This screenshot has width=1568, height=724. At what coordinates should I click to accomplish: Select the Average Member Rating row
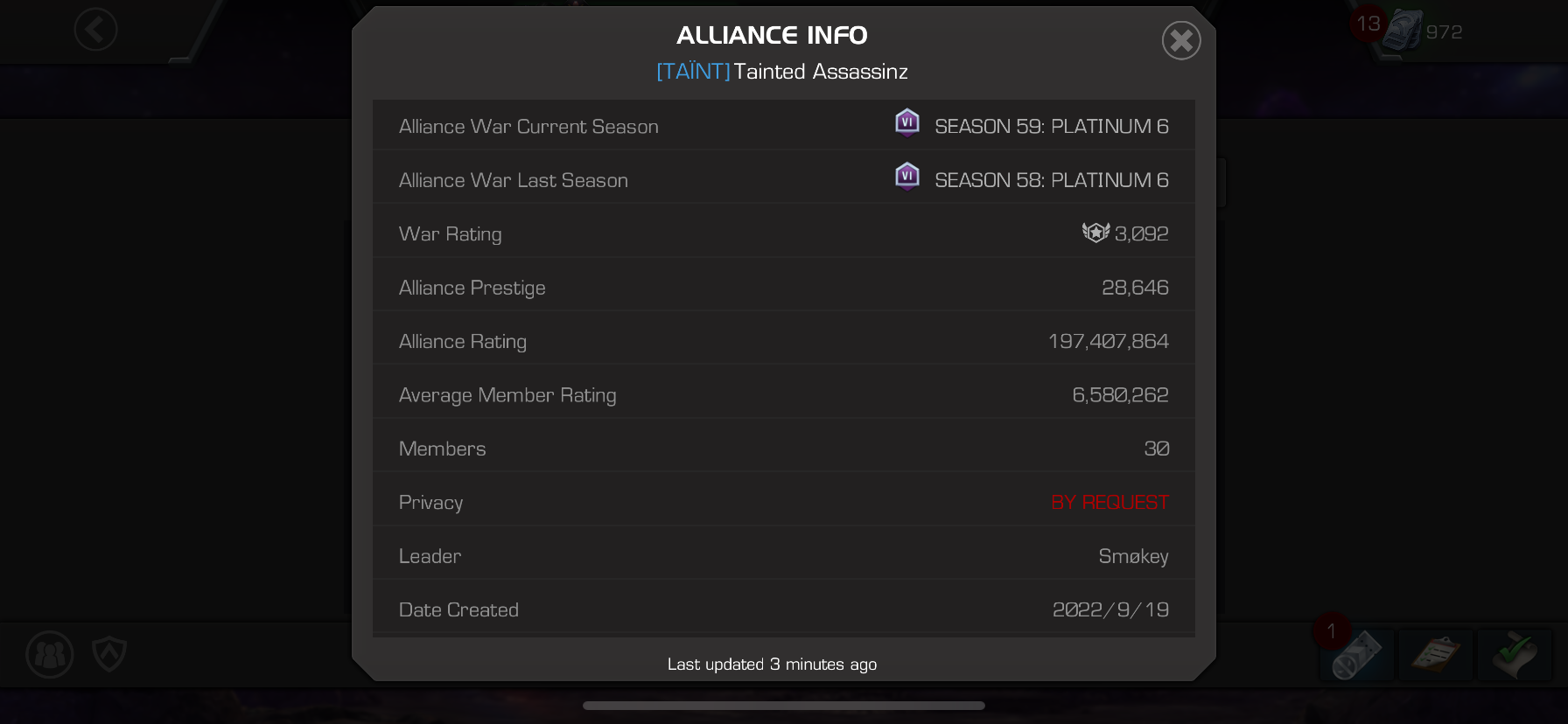(784, 394)
